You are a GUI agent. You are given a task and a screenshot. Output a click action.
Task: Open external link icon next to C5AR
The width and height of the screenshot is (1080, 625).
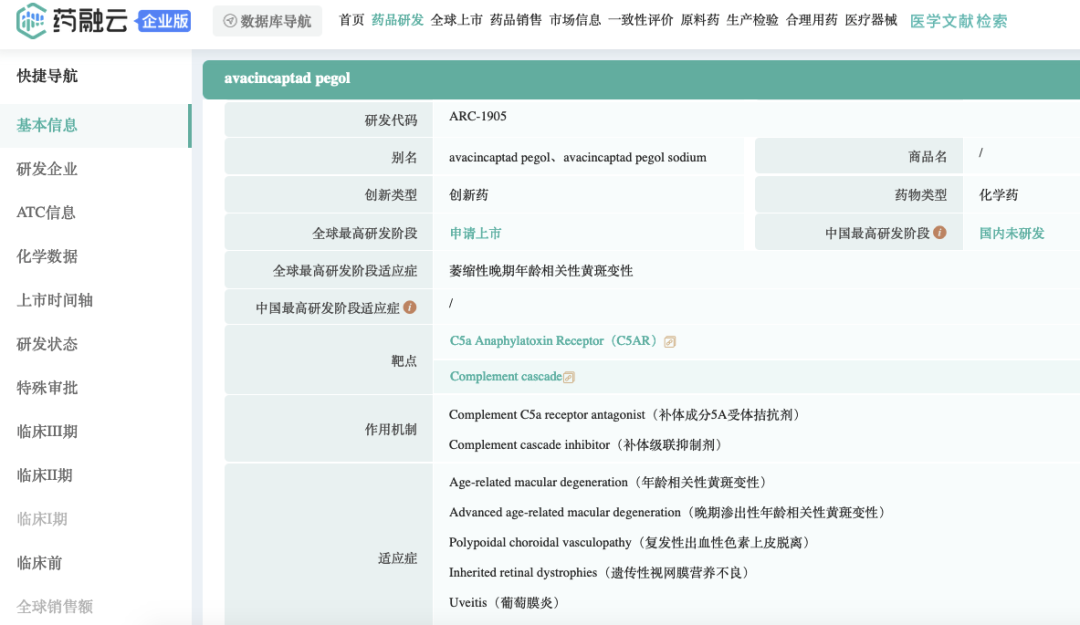click(x=670, y=342)
